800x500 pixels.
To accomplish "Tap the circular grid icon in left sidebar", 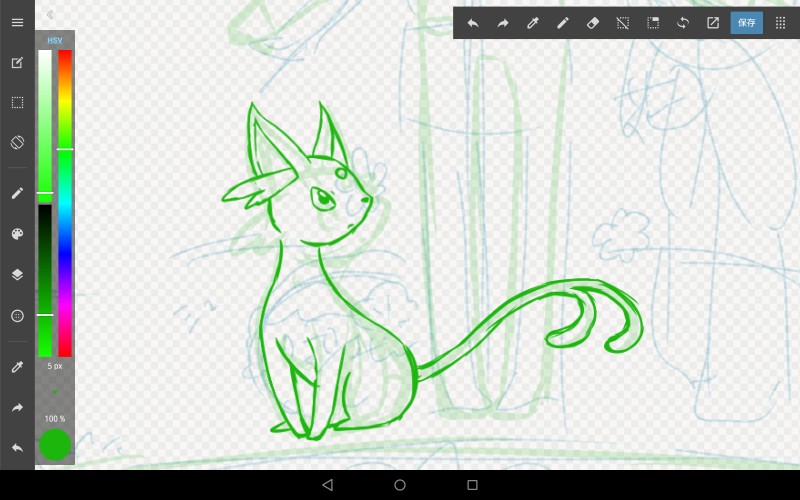I will point(17,316).
